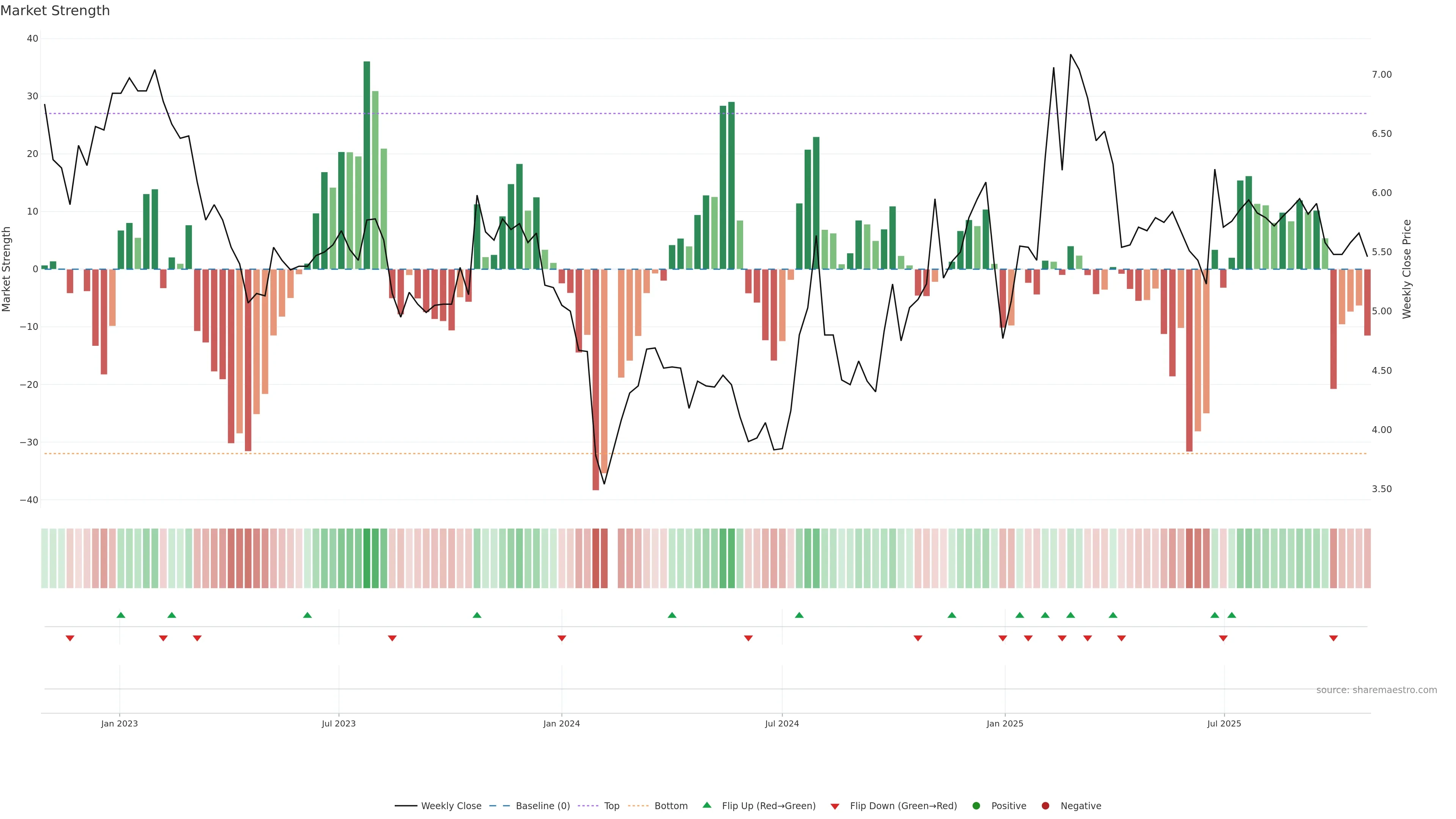Viewport: 1456px width, 819px height.
Task: Click the Negative red circle legend icon
Action: pyautogui.click(x=1045, y=806)
